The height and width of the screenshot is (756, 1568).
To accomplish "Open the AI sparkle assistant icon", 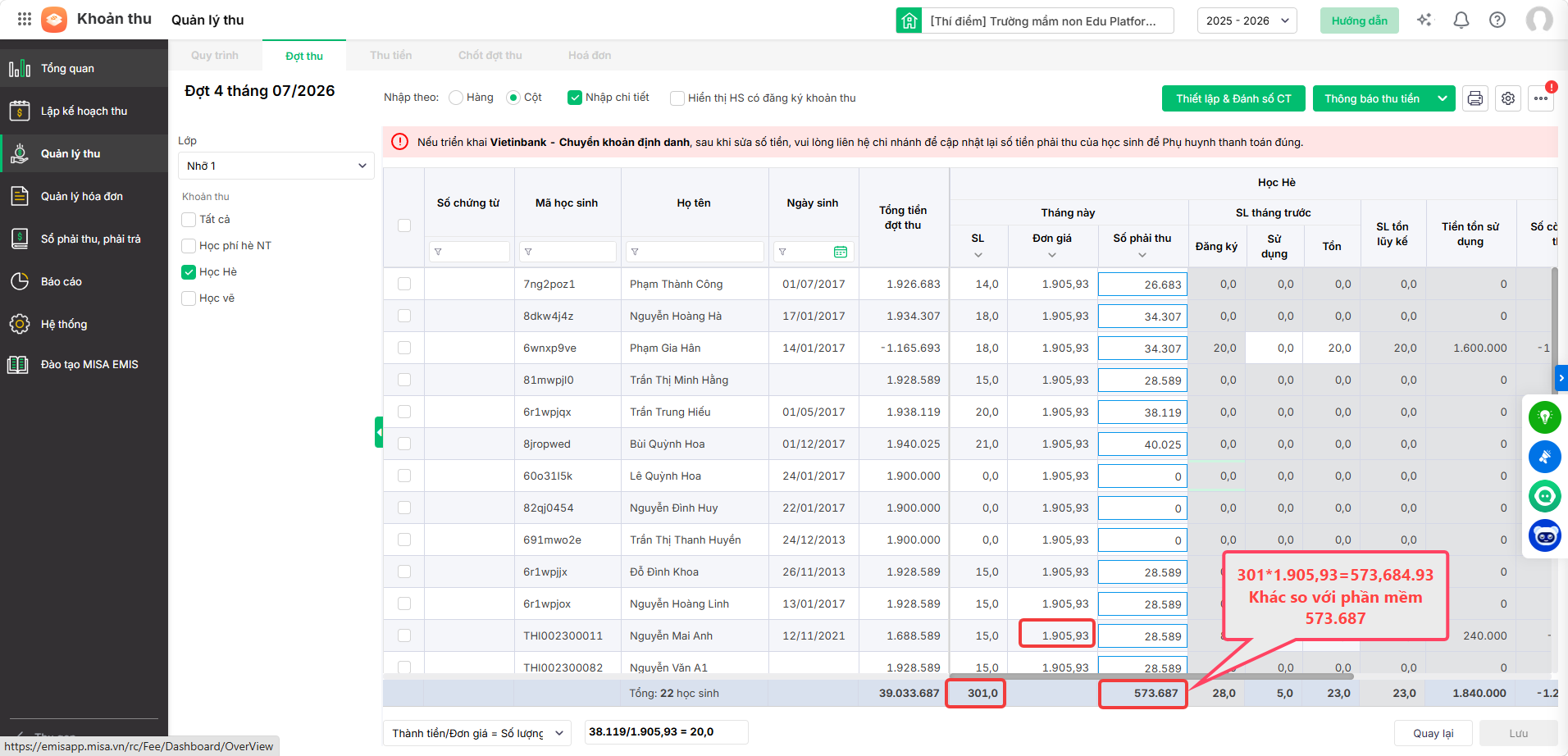I will coord(1424,20).
